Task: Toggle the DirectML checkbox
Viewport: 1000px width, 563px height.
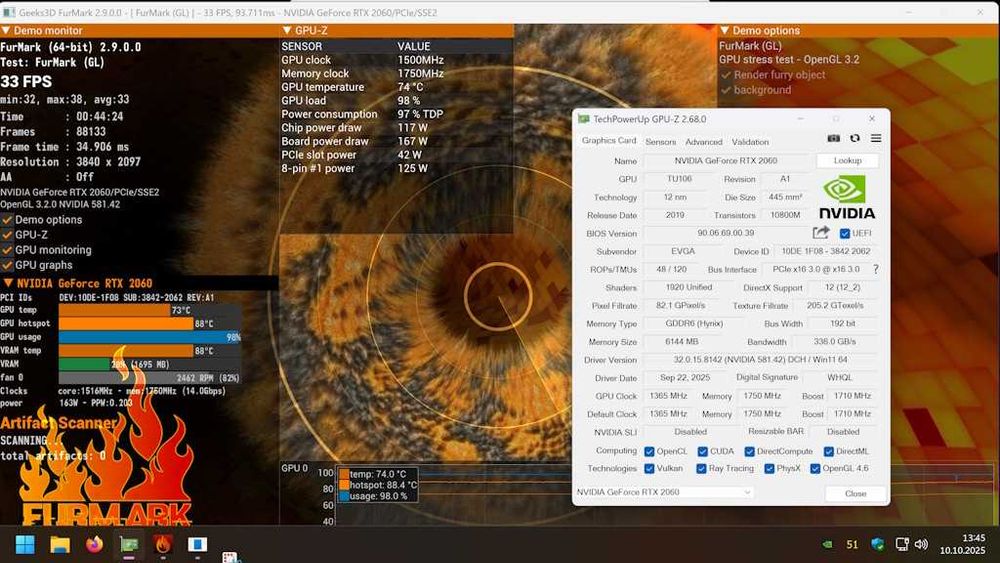Action: 828,451
